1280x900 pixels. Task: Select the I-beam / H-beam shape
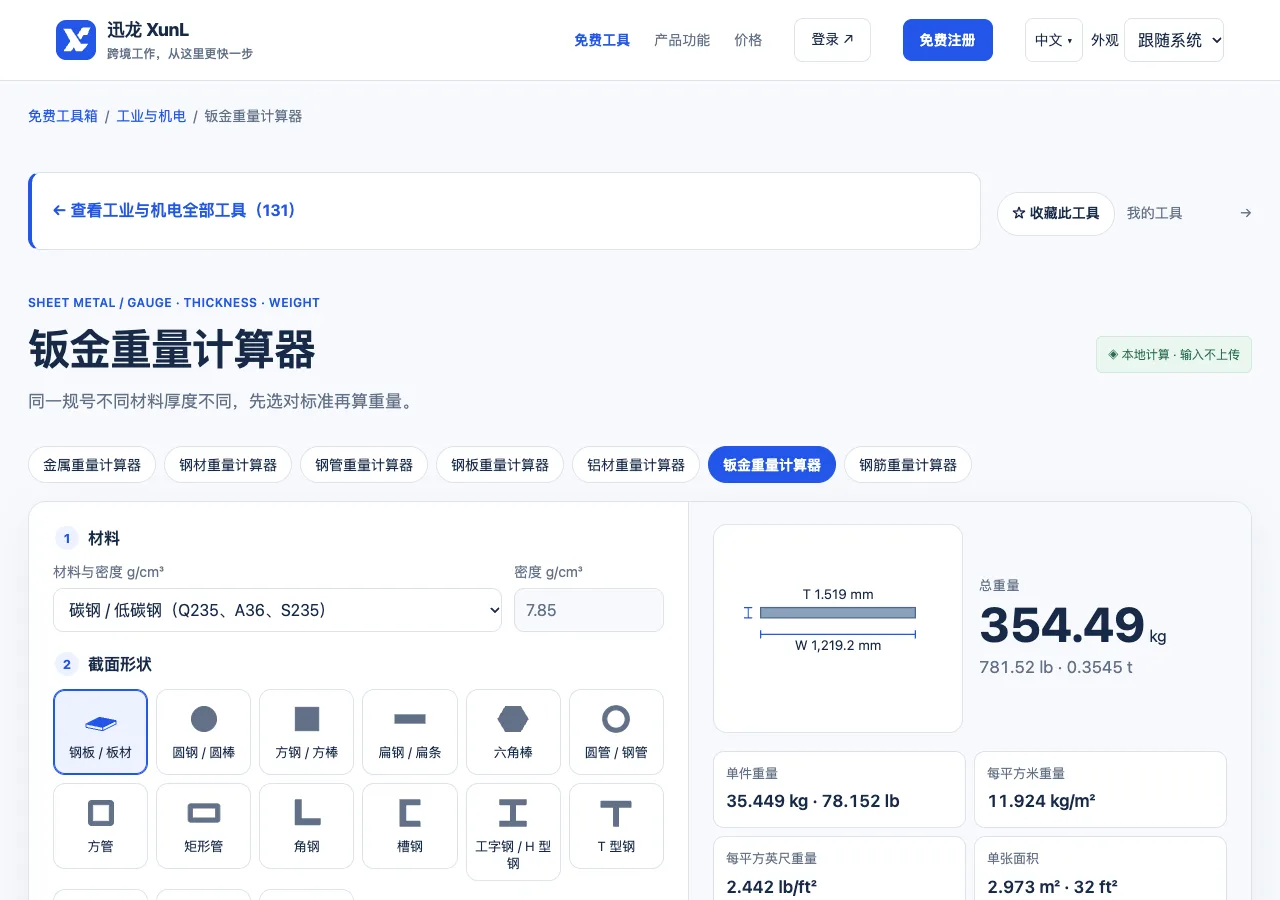[513, 832]
